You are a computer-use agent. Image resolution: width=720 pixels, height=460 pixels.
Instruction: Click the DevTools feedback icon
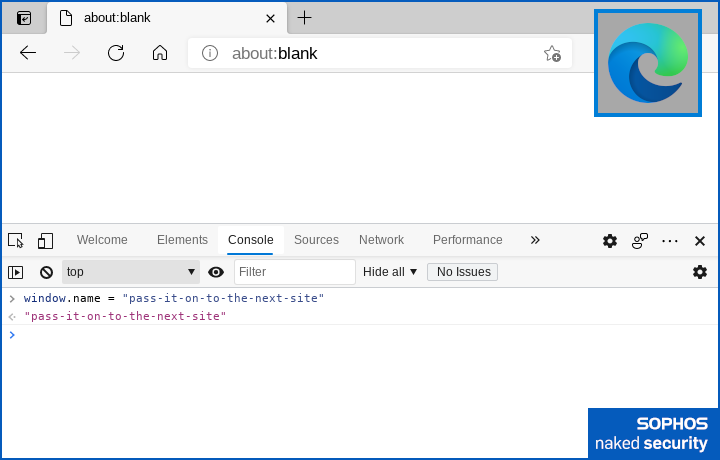pos(640,240)
